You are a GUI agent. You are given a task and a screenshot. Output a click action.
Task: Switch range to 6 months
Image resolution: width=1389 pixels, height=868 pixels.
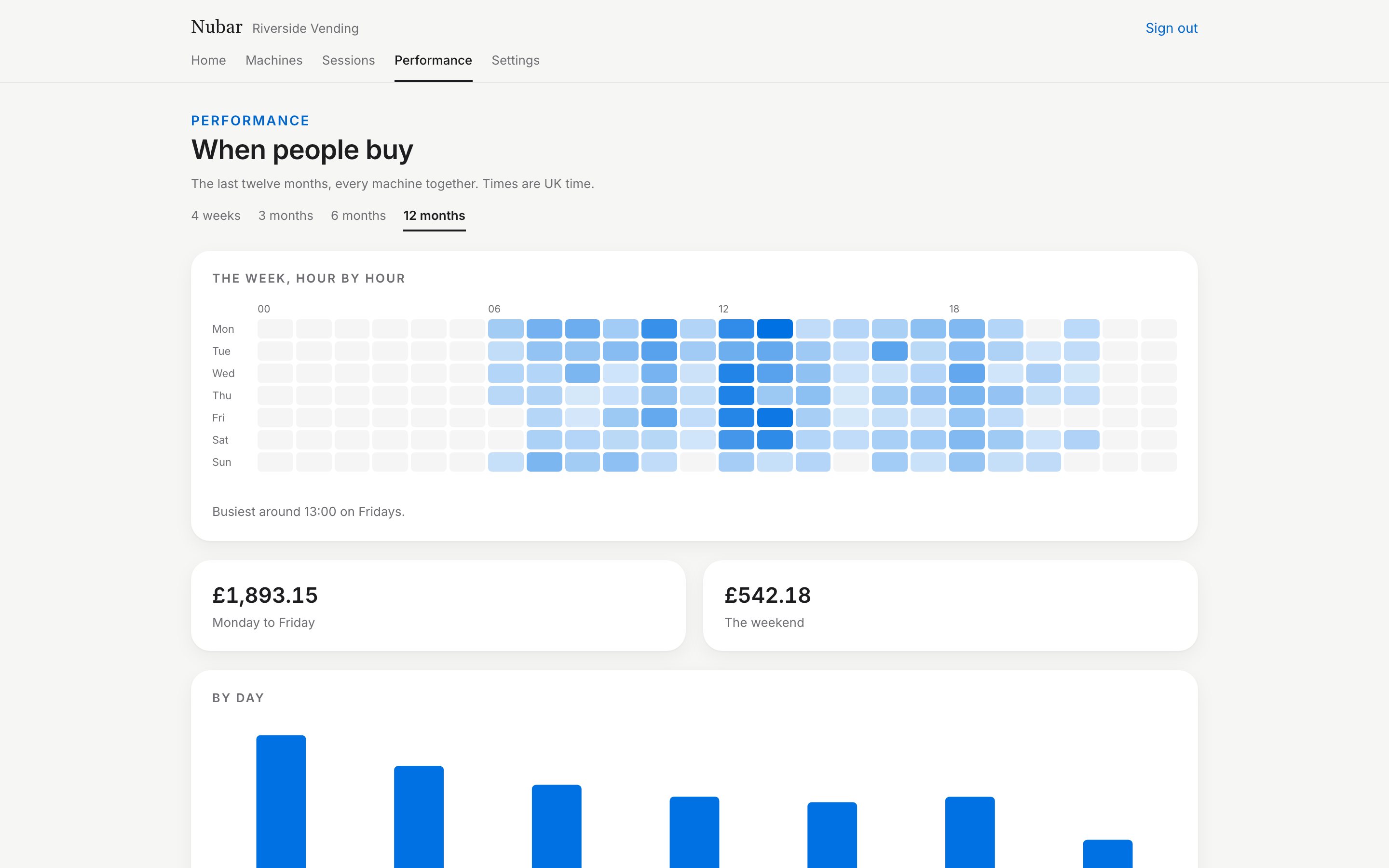tap(358, 216)
